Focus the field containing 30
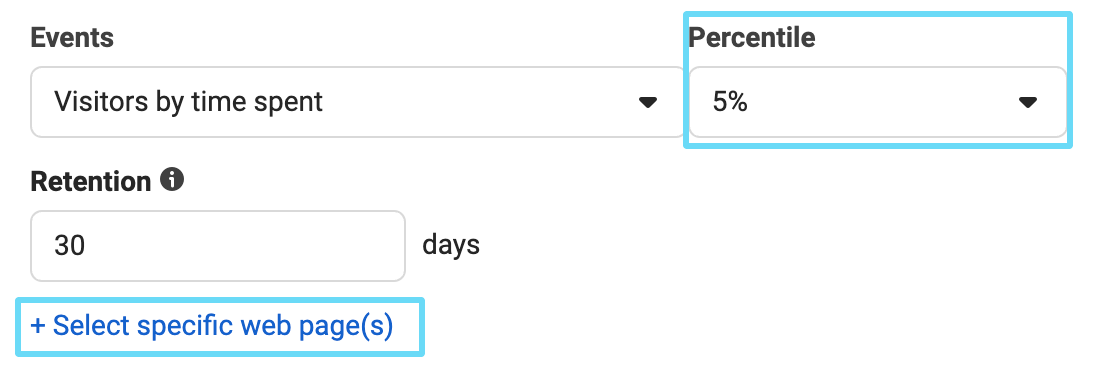 pyautogui.click(x=218, y=246)
